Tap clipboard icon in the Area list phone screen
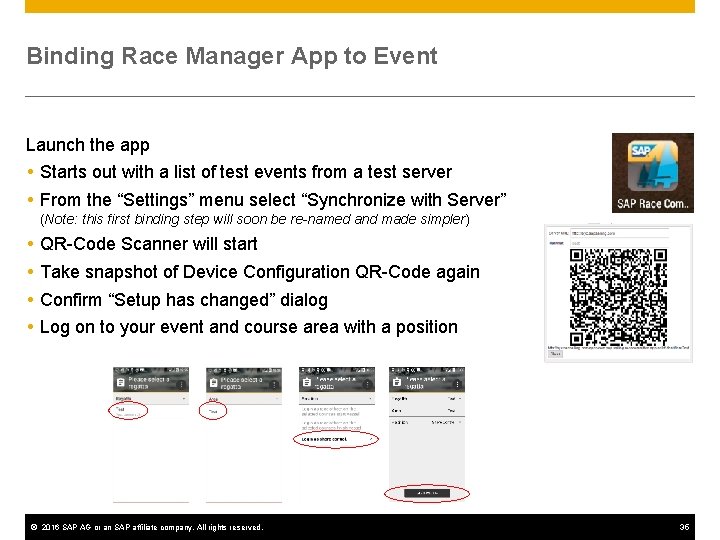Image resolution: width=720 pixels, height=540 pixels. point(213,382)
